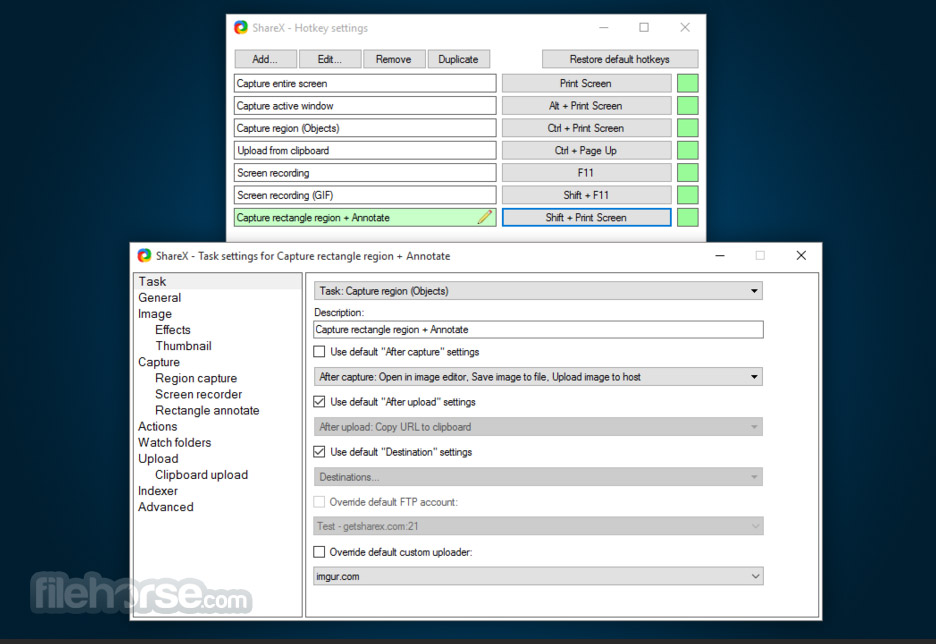Click the Test - getsharex.com:21 FTP dropdown
The height and width of the screenshot is (644, 936).
coord(538,526)
